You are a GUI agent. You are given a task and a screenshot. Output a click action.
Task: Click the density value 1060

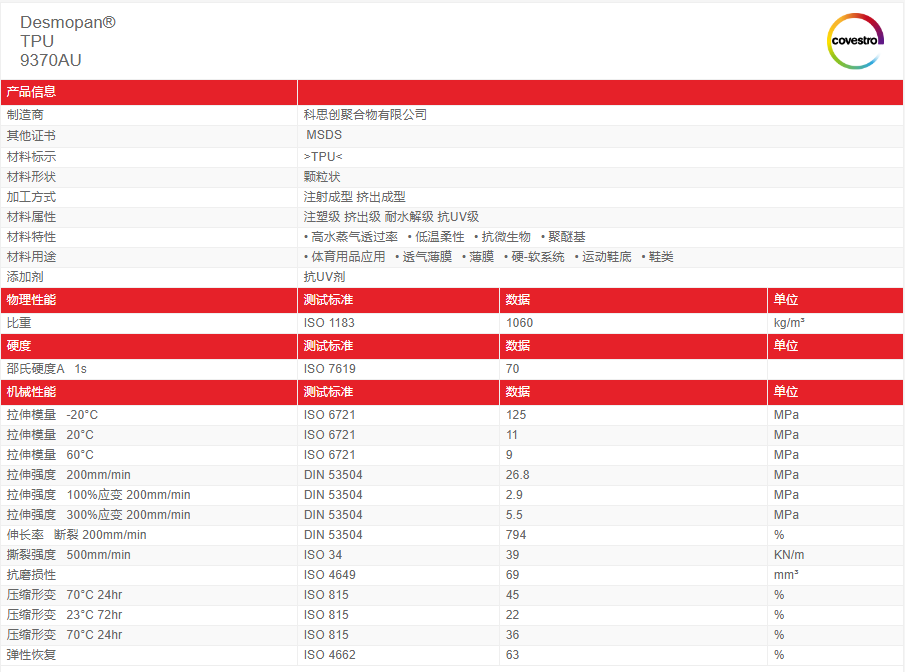[519, 323]
